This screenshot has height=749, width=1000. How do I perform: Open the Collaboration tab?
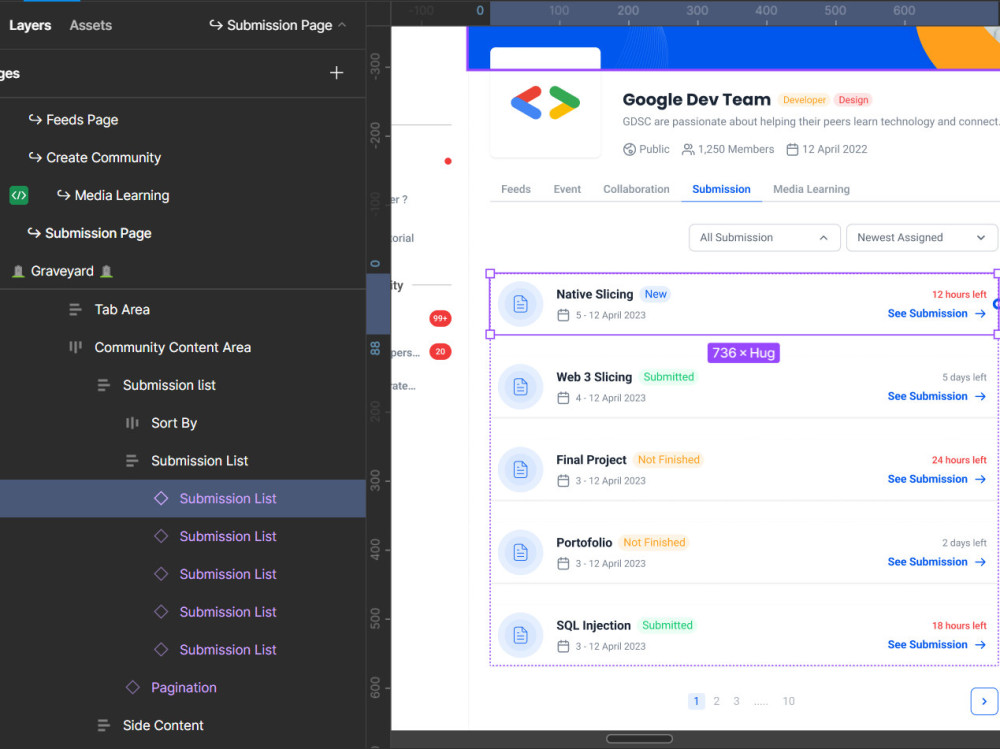point(636,189)
